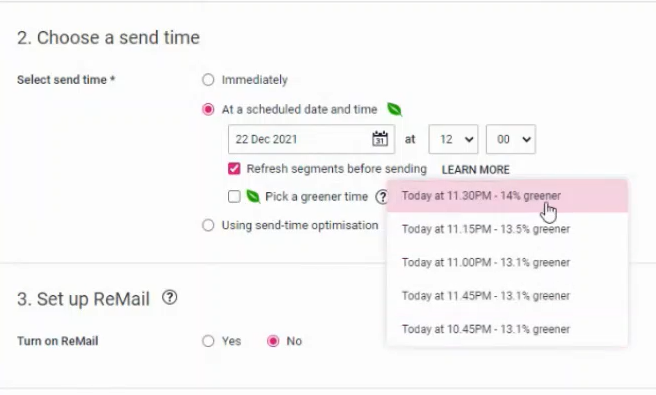The image size is (656, 395).
Task: Open the ReMail help question mark
Action: point(169,298)
